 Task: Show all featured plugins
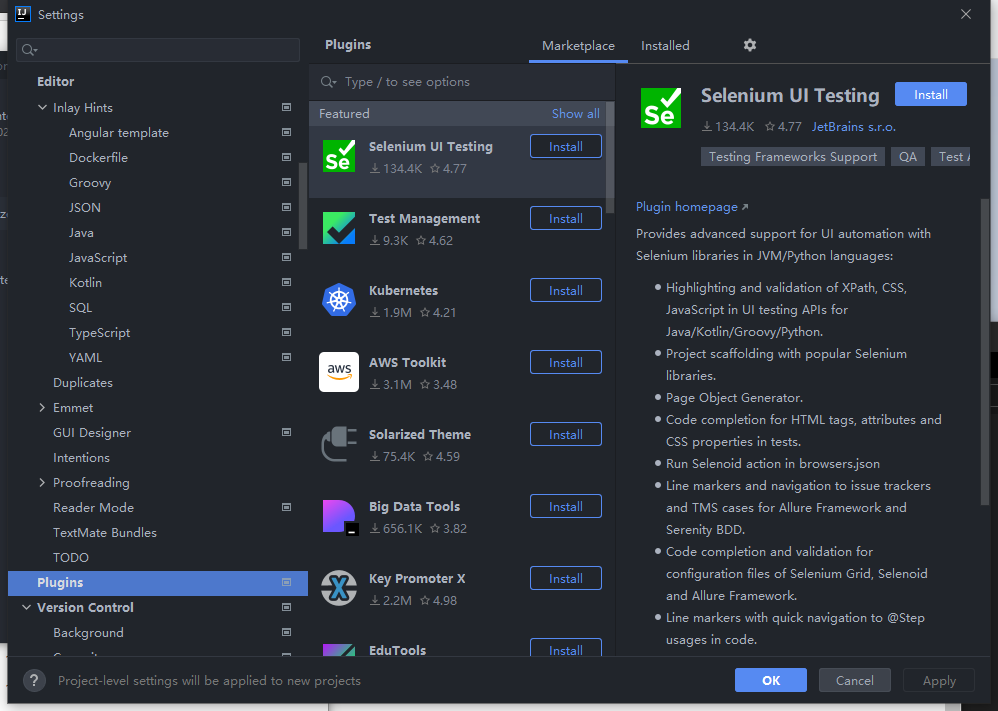click(575, 113)
